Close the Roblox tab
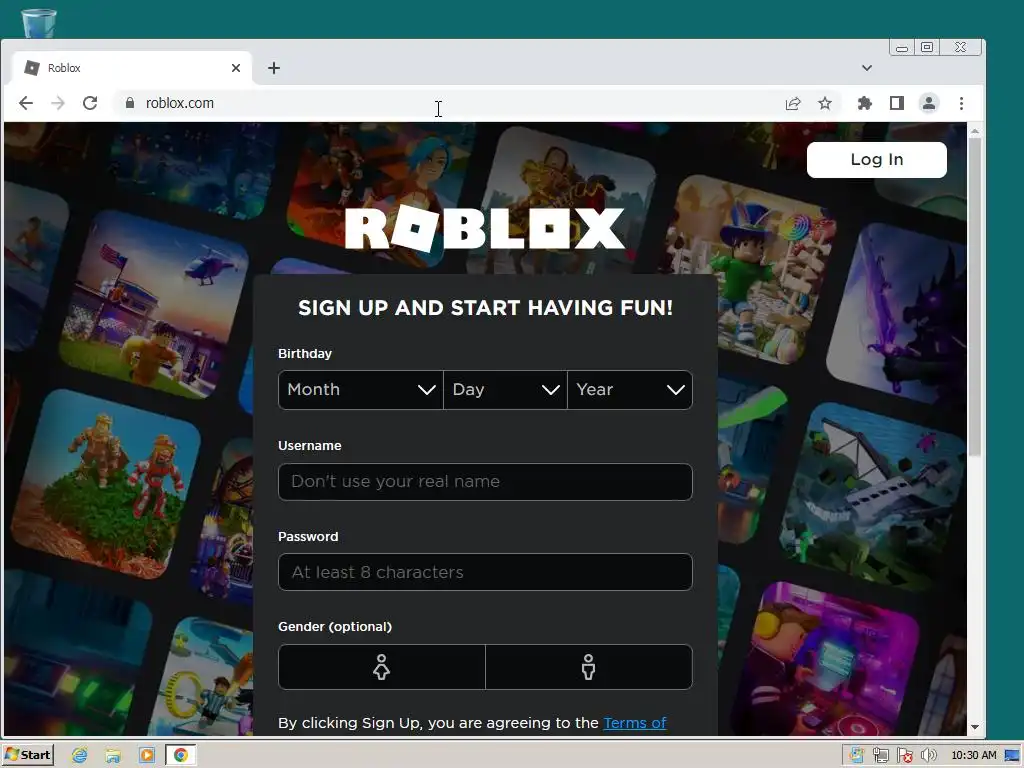Image resolution: width=1024 pixels, height=768 pixels. coord(236,68)
